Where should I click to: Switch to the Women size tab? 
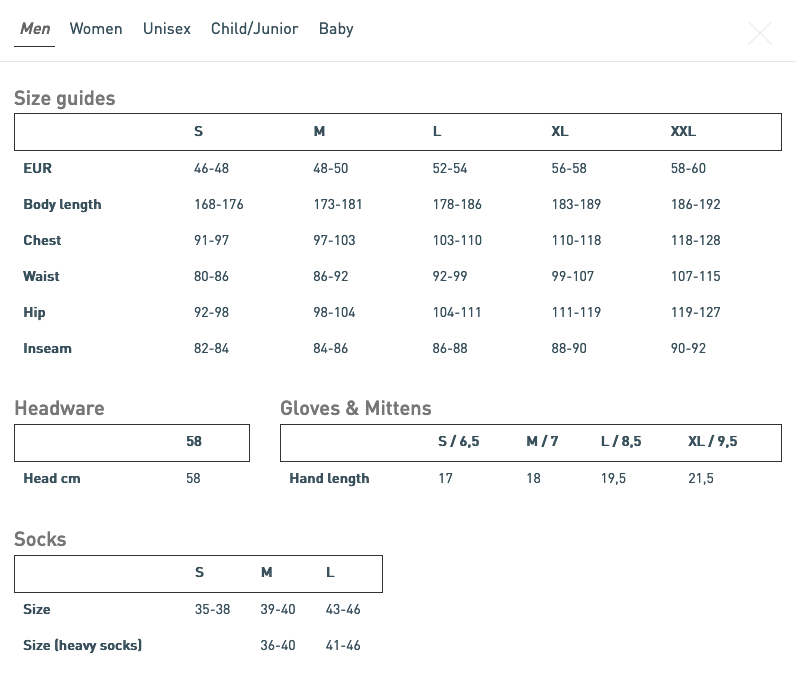pyautogui.click(x=96, y=29)
